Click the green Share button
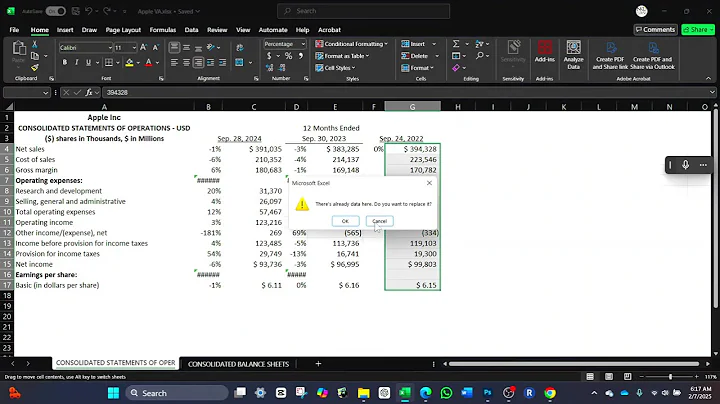 [x=698, y=29]
